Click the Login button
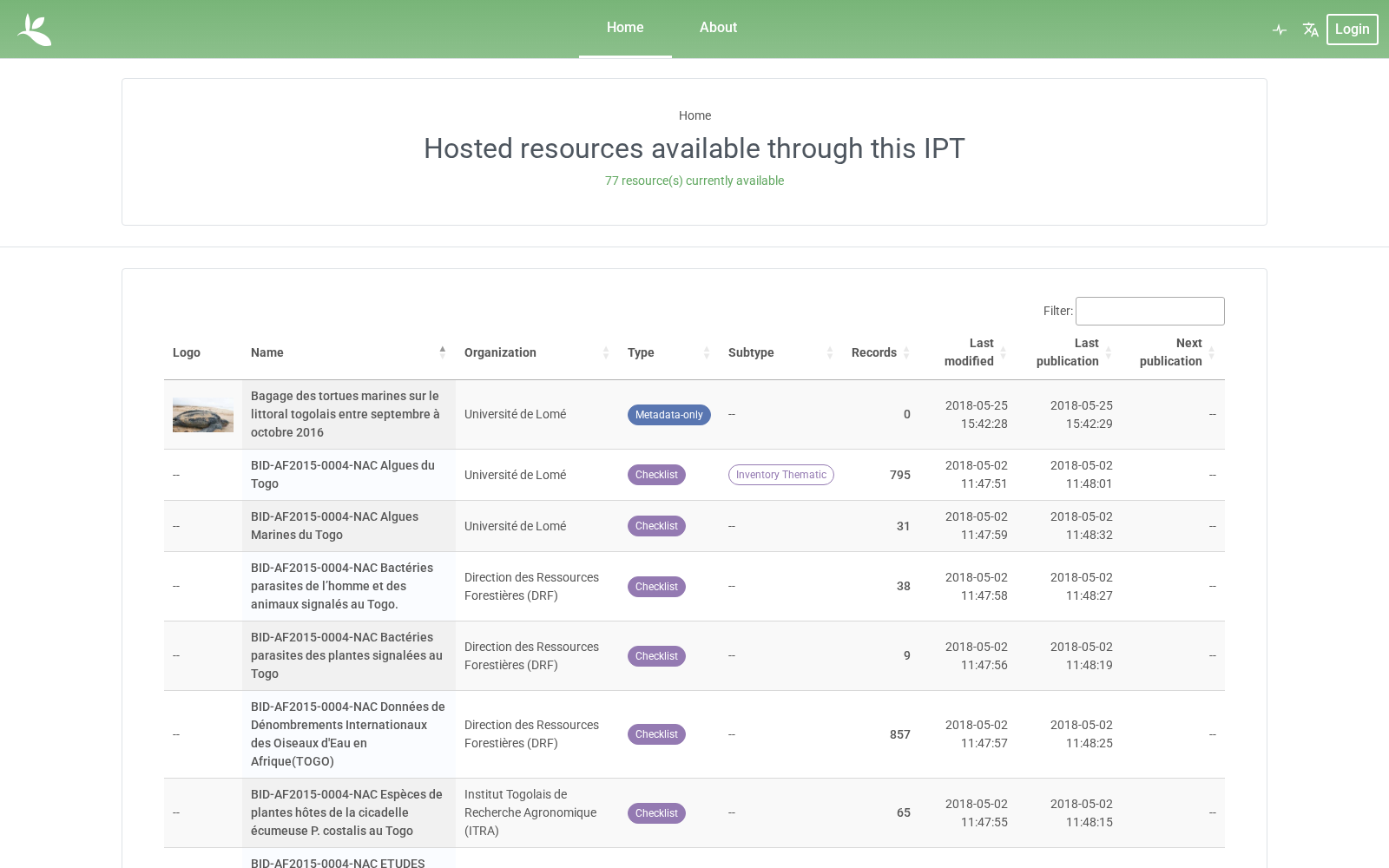Viewport: 1389px width, 868px height. [1352, 30]
